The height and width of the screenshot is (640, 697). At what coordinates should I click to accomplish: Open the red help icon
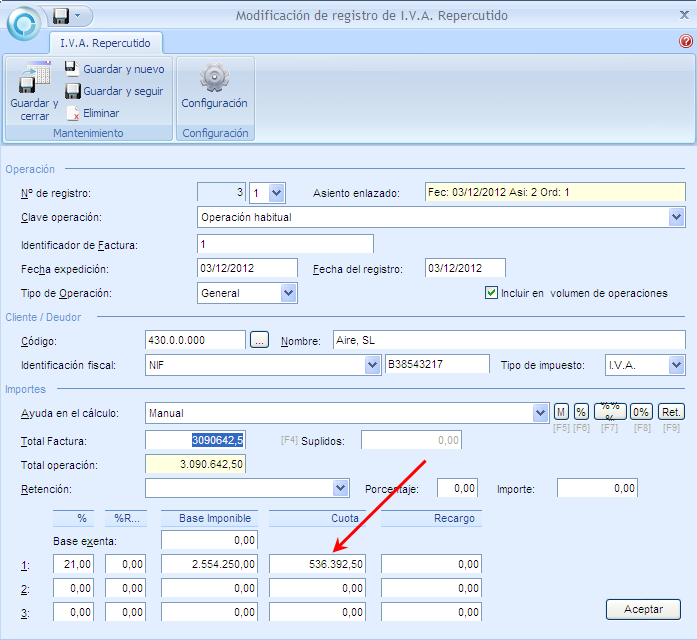point(686,42)
